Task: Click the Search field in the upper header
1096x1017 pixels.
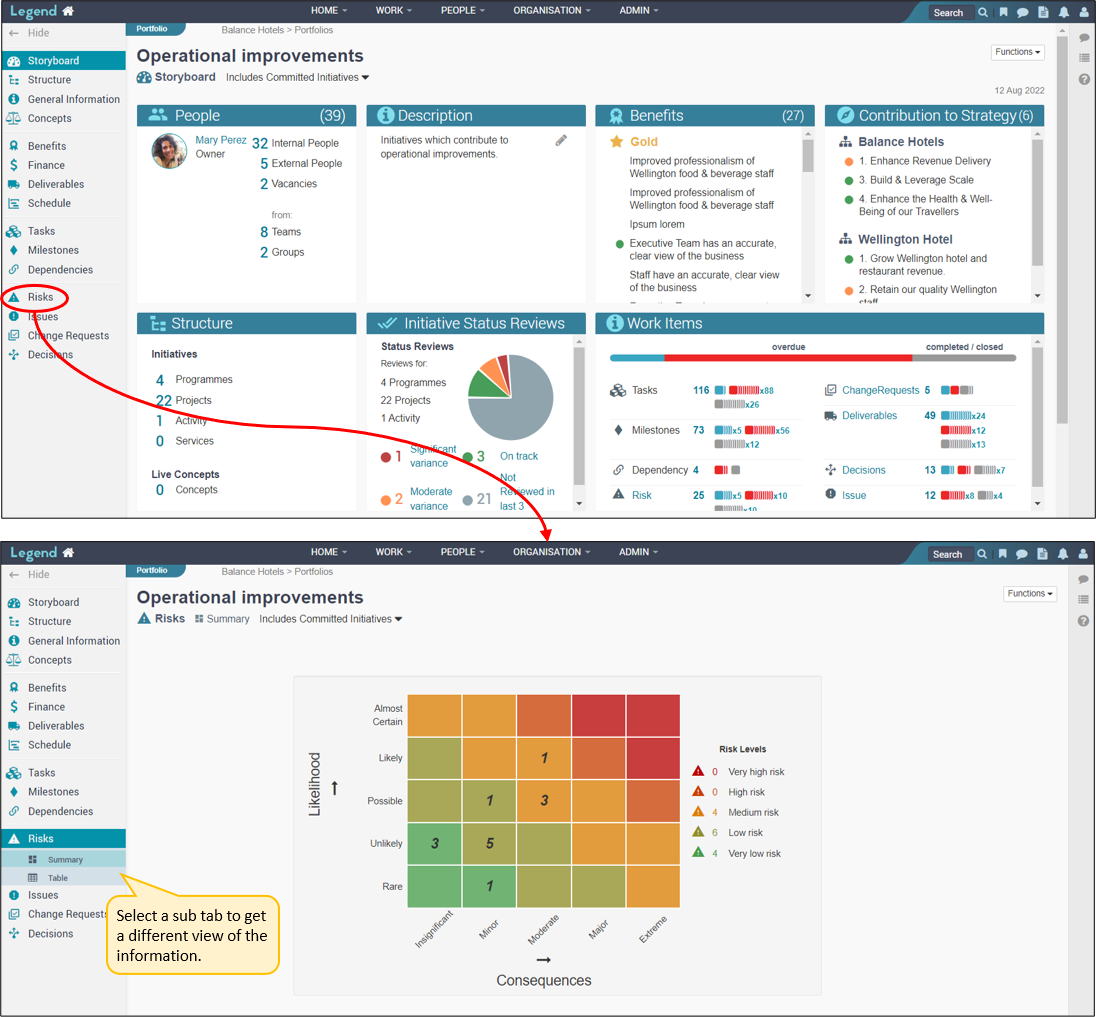Action: pos(951,13)
